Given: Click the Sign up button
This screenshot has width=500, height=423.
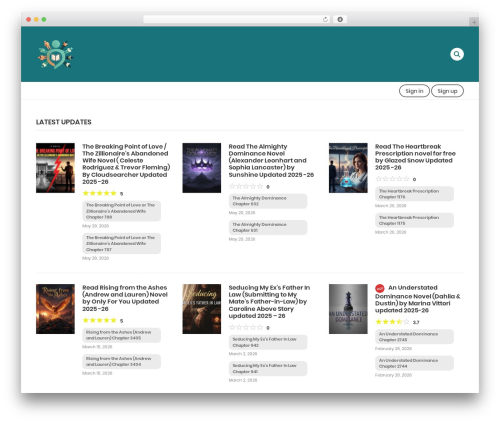Looking at the screenshot, I should coord(447,91).
